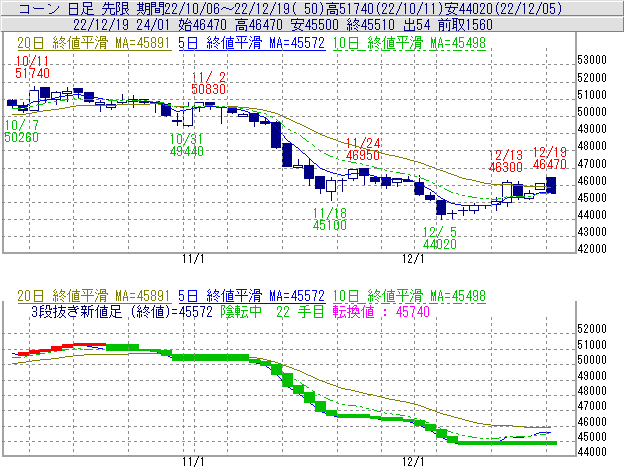
Task: Click the 高51740(22/10/11) header text
Action: click(x=382, y=8)
